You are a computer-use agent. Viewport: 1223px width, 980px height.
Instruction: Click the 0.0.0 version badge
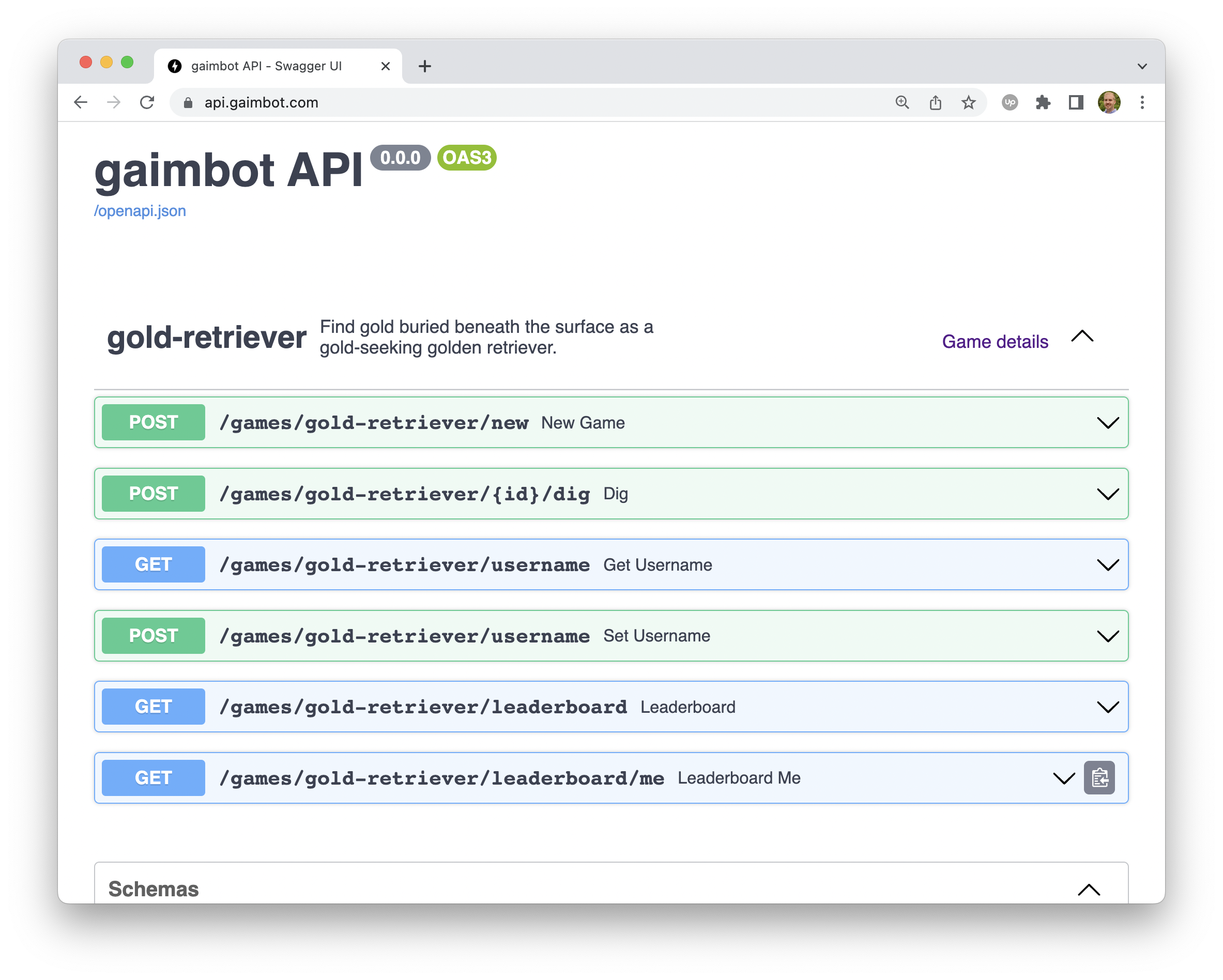pyautogui.click(x=400, y=158)
